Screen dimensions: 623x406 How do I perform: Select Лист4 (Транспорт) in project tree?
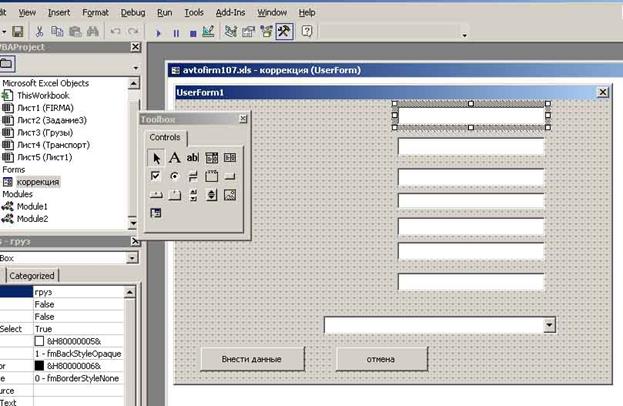point(53,145)
